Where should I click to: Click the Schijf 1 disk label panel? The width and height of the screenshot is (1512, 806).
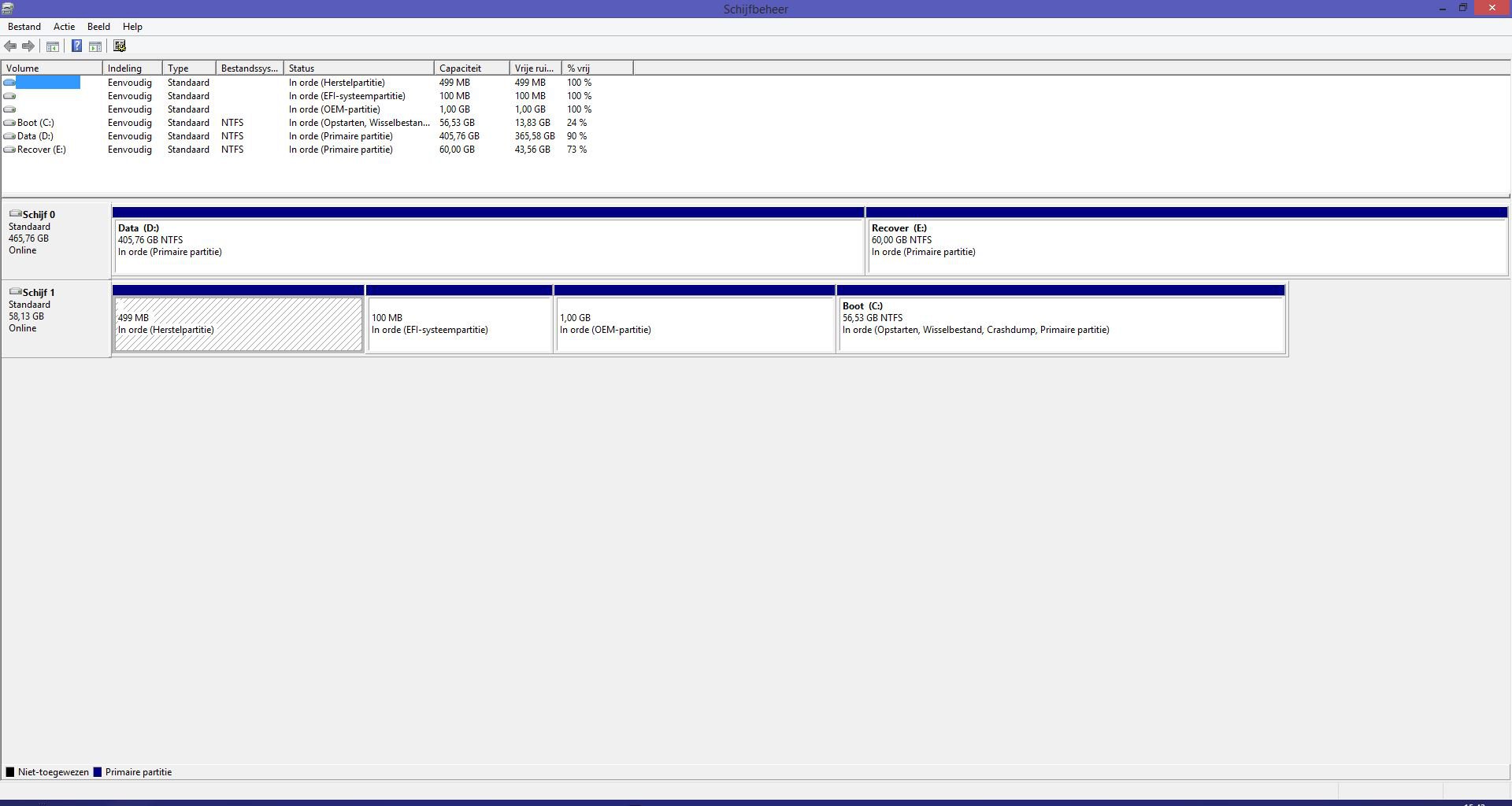(x=56, y=319)
